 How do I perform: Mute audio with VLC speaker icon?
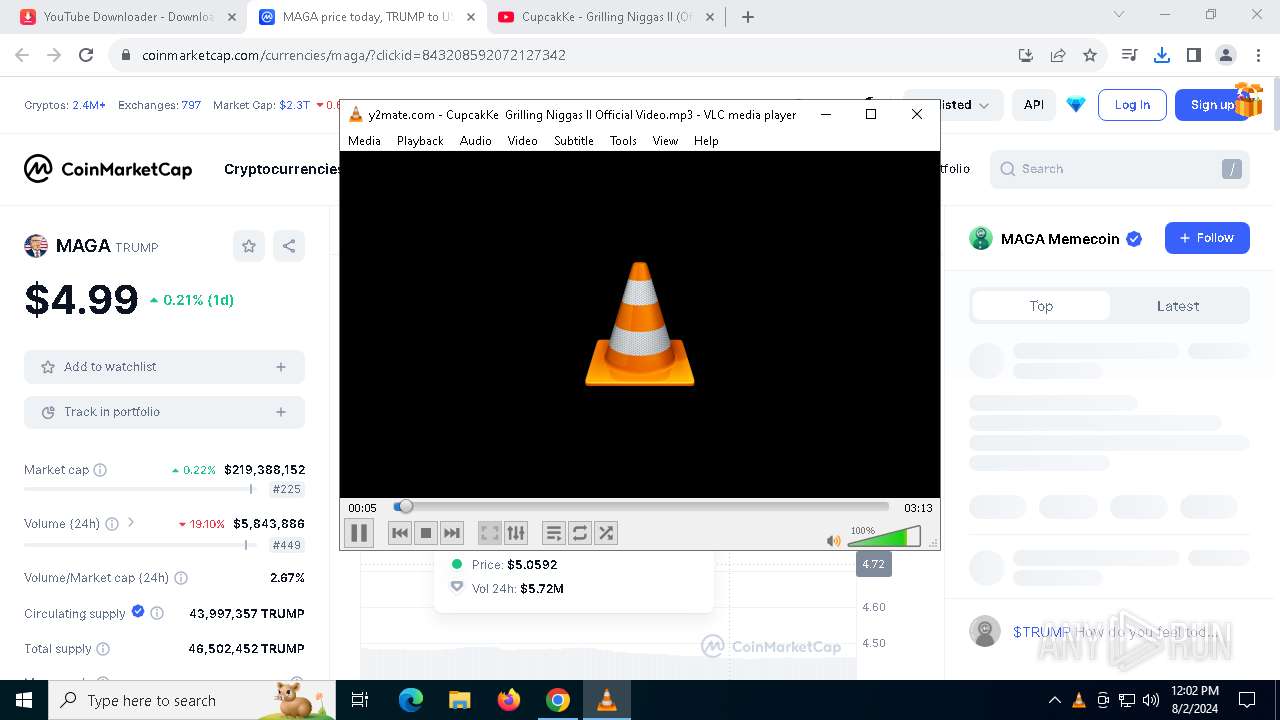coord(833,541)
